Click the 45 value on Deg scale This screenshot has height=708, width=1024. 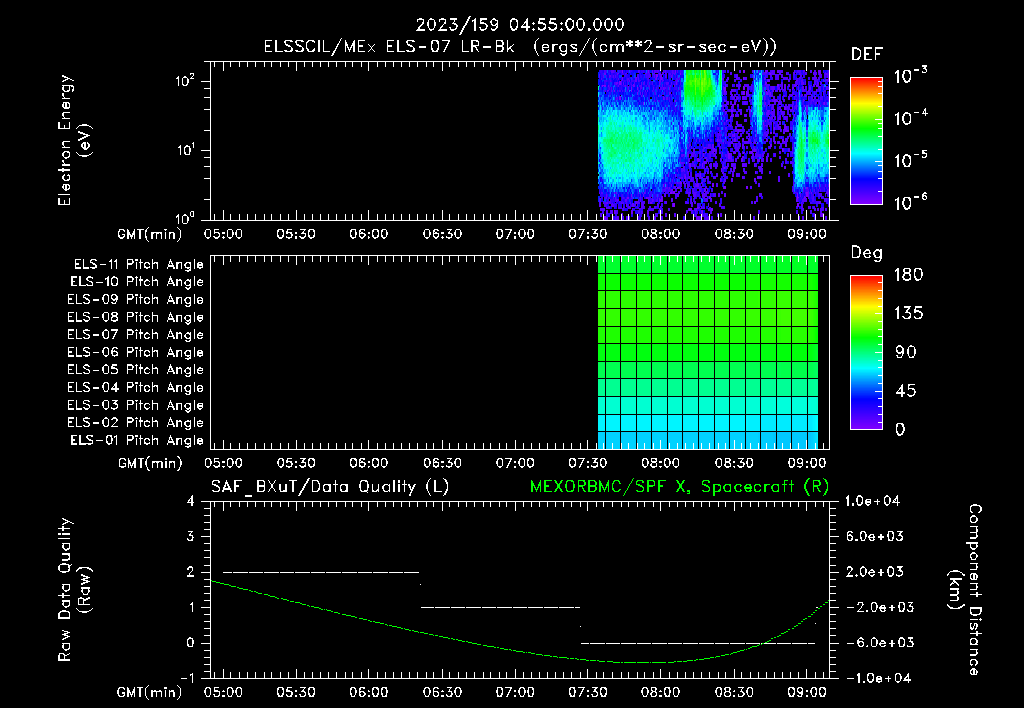click(x=906, y=391)
